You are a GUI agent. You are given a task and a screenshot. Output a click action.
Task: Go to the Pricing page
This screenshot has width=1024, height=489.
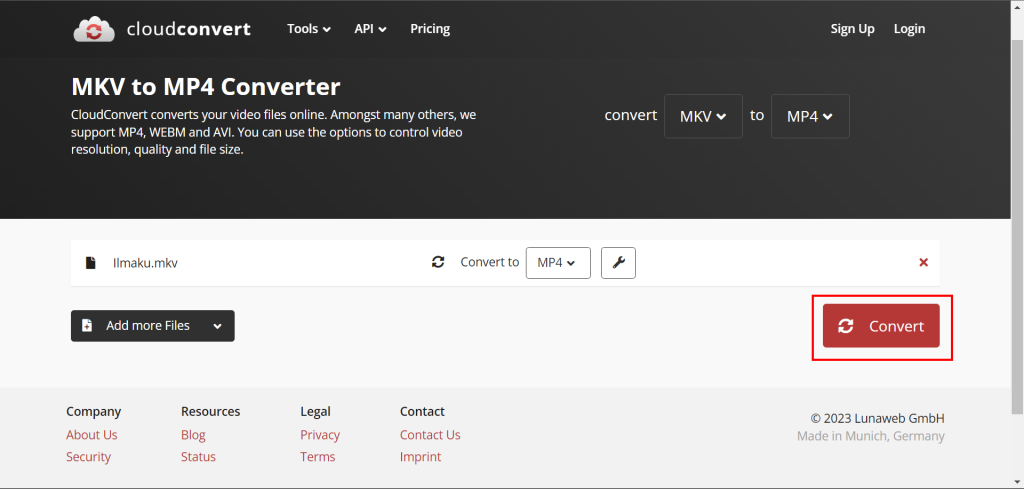click(430, 29)
